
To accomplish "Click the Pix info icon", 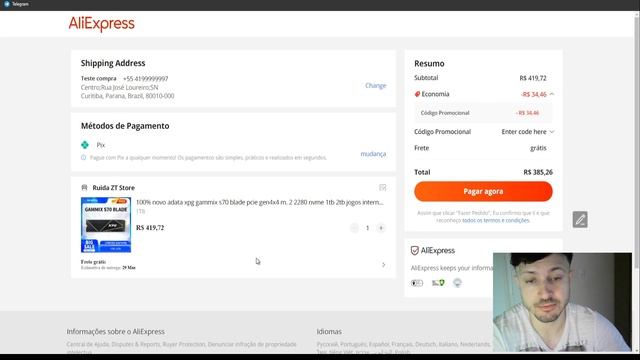I will [x=84, y=157].
